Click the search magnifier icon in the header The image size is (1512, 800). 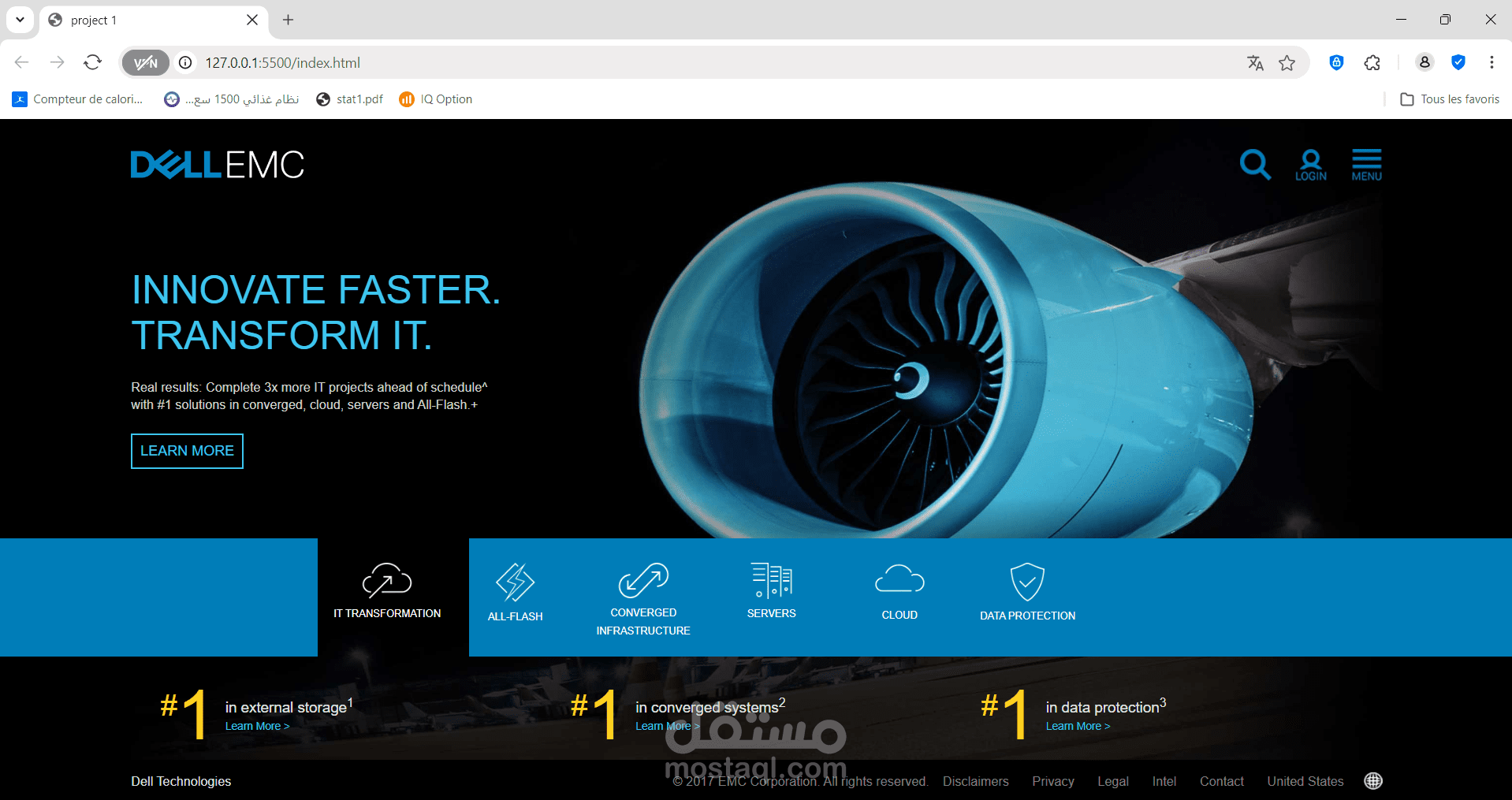[x=1255, y=165]
